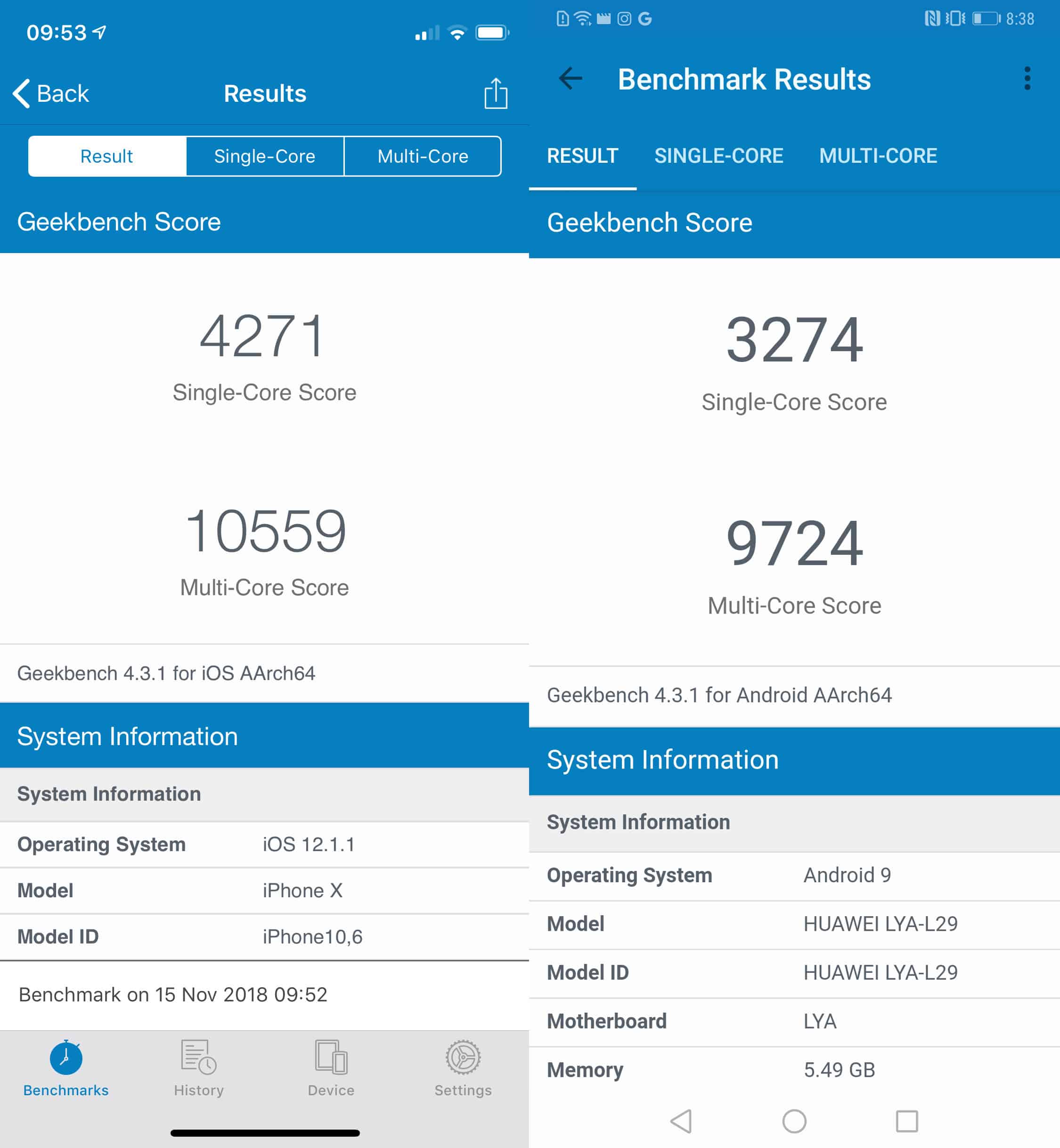Tap the Android NFC status icon

point(932,19)
